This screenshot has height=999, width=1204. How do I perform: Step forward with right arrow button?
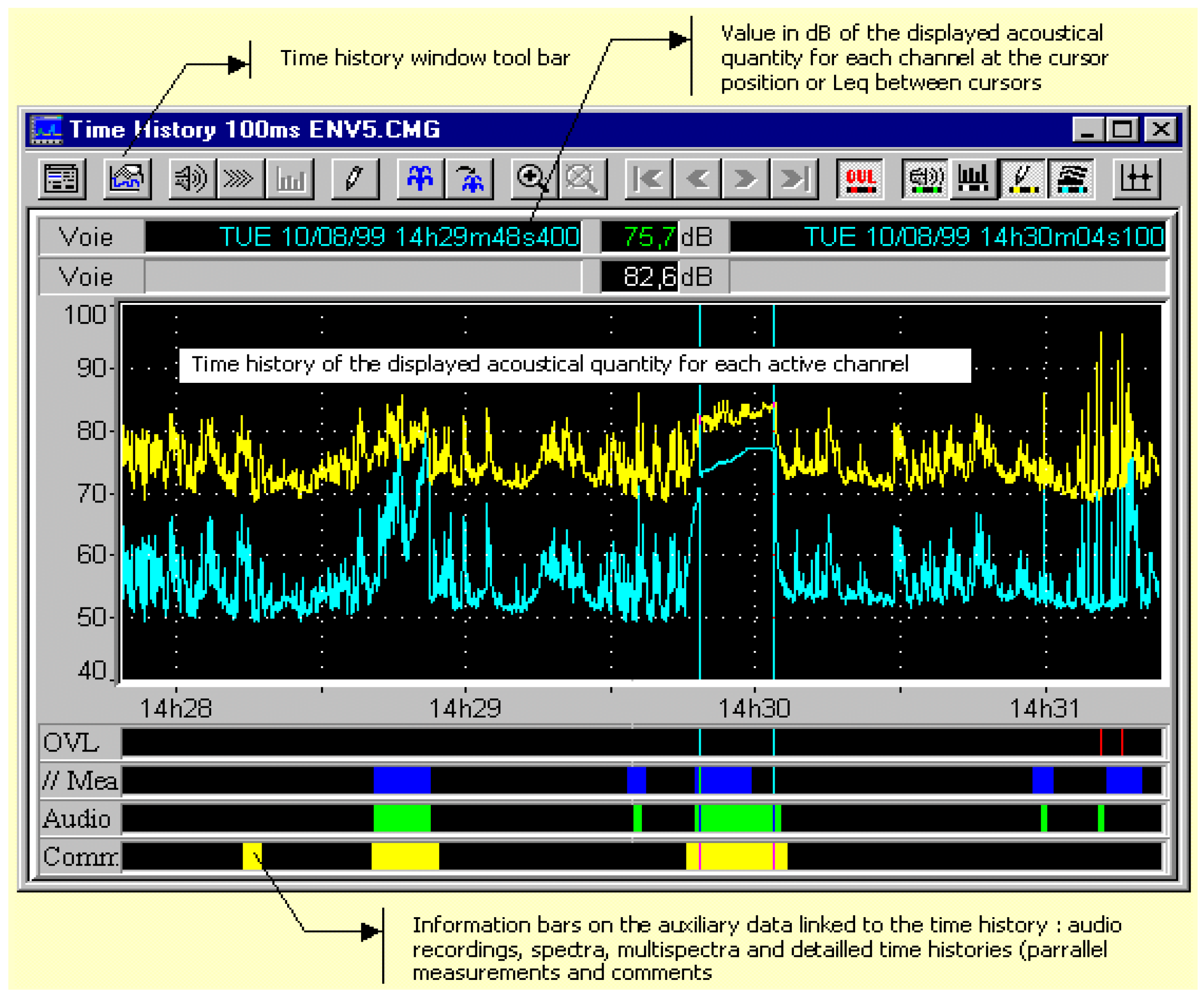pos(745,178)
